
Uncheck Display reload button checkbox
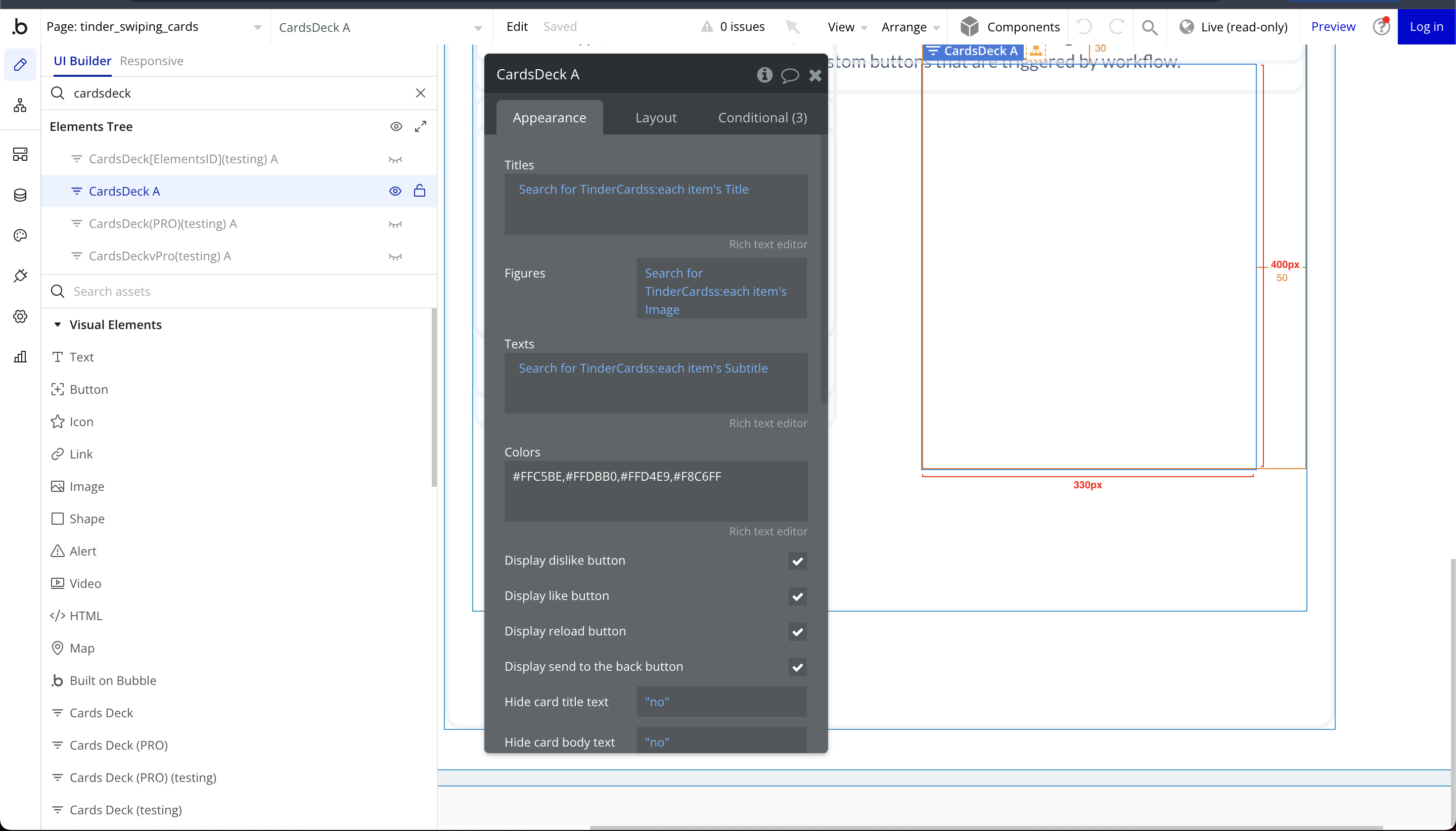pyautogui.click(x=797, y=632)
